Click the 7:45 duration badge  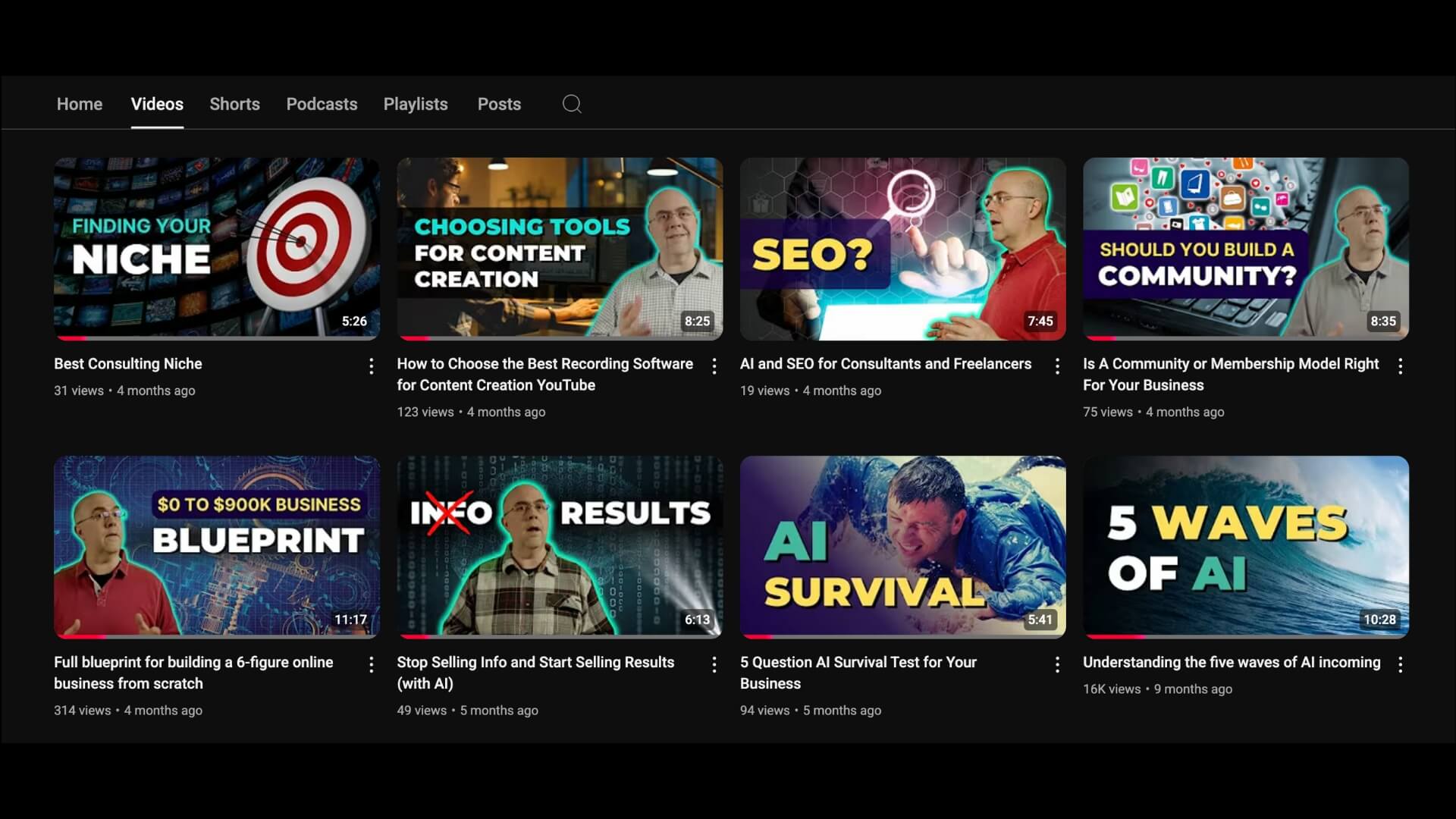[1040, 322]
